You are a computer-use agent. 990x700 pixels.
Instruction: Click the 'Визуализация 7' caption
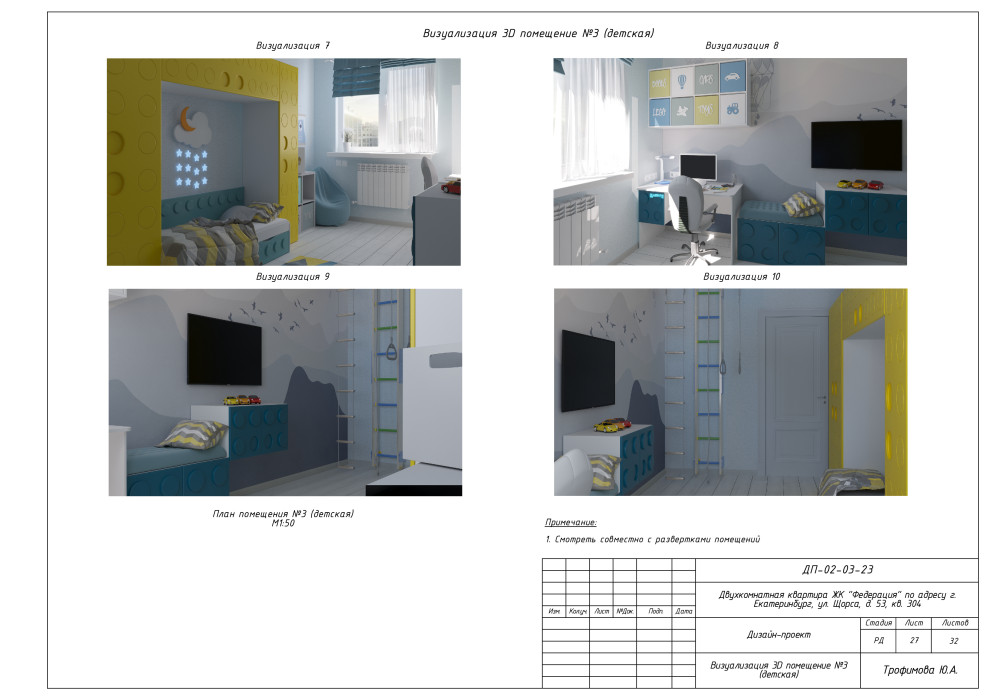tap(293, 46)
